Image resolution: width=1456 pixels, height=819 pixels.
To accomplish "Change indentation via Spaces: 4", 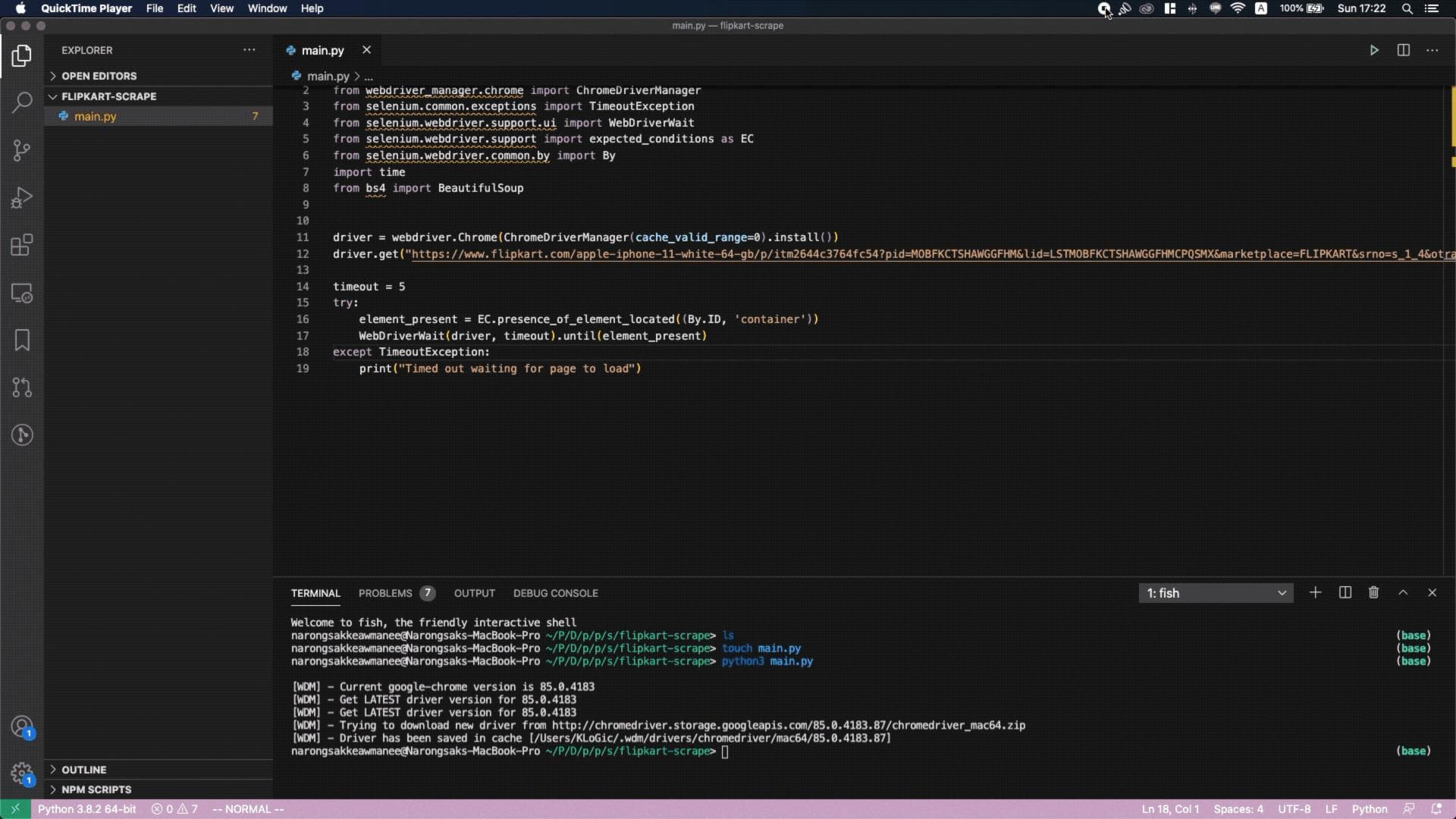I will point(1238,809).
